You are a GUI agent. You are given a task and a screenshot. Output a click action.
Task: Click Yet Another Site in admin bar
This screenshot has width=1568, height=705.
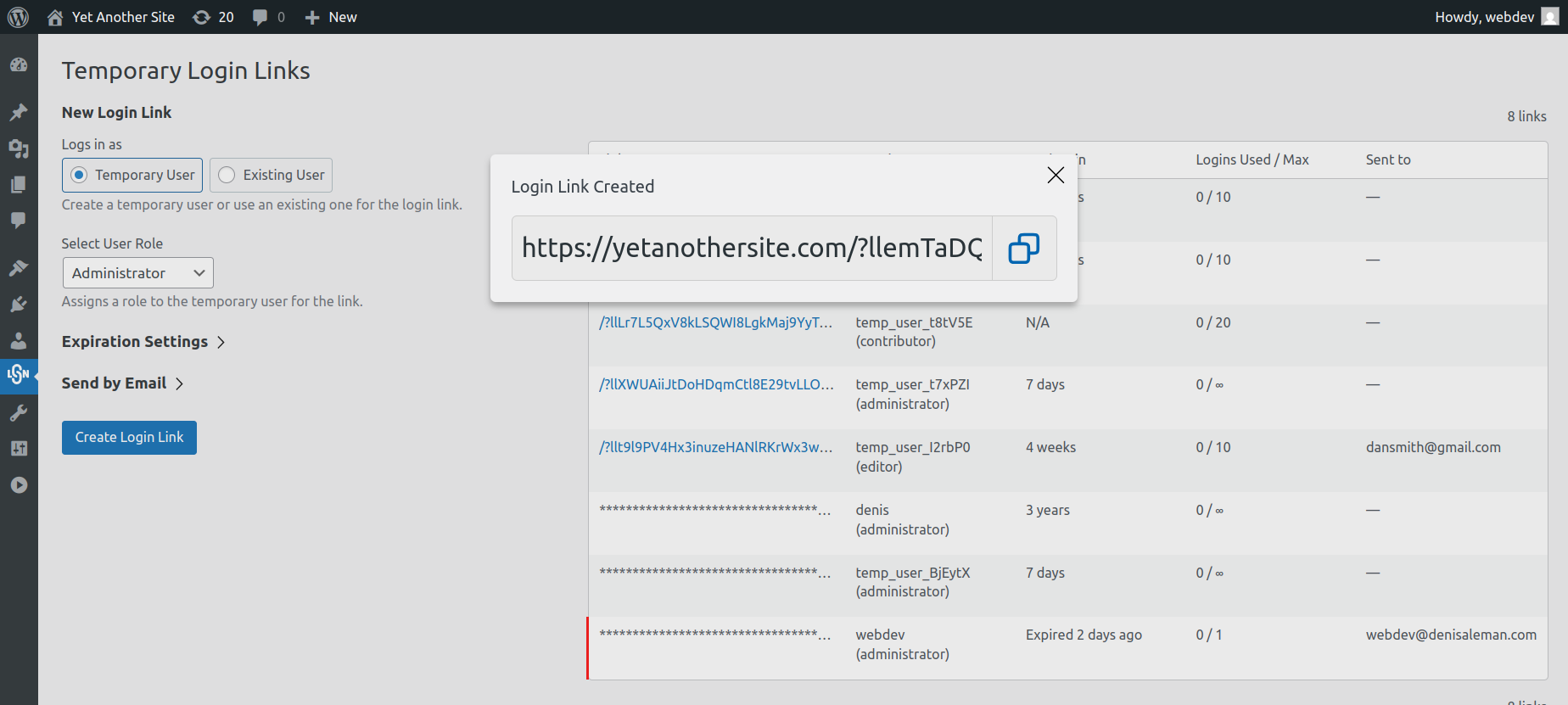(x=123, y=17)
